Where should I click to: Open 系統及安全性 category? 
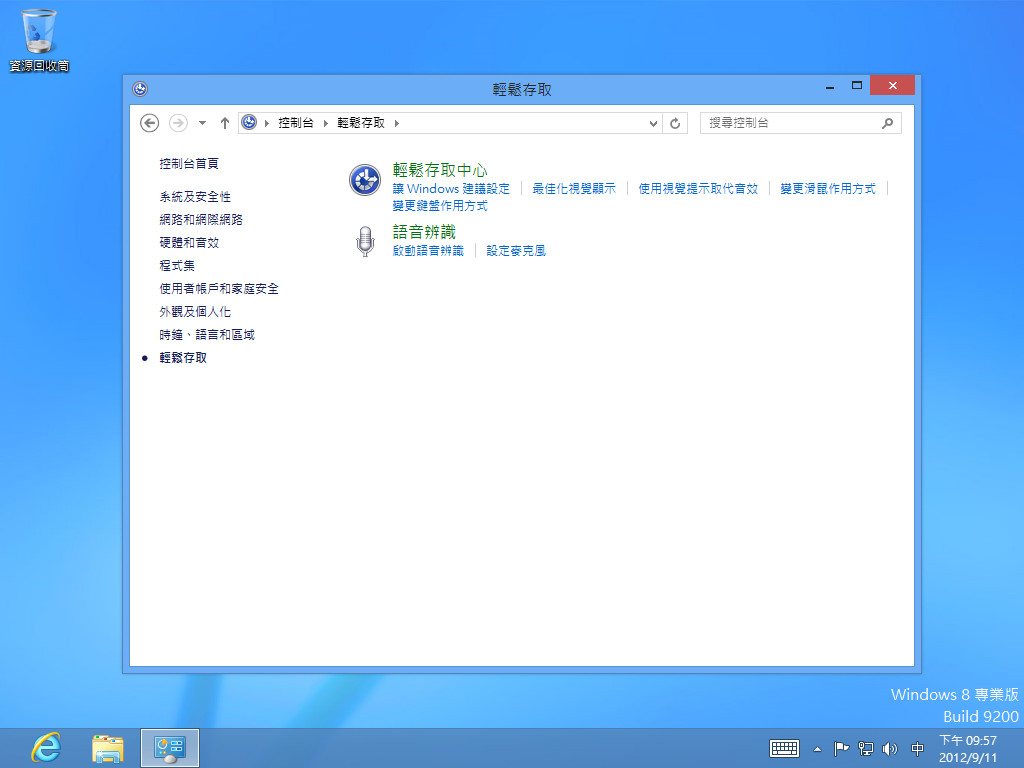point(195,197)
